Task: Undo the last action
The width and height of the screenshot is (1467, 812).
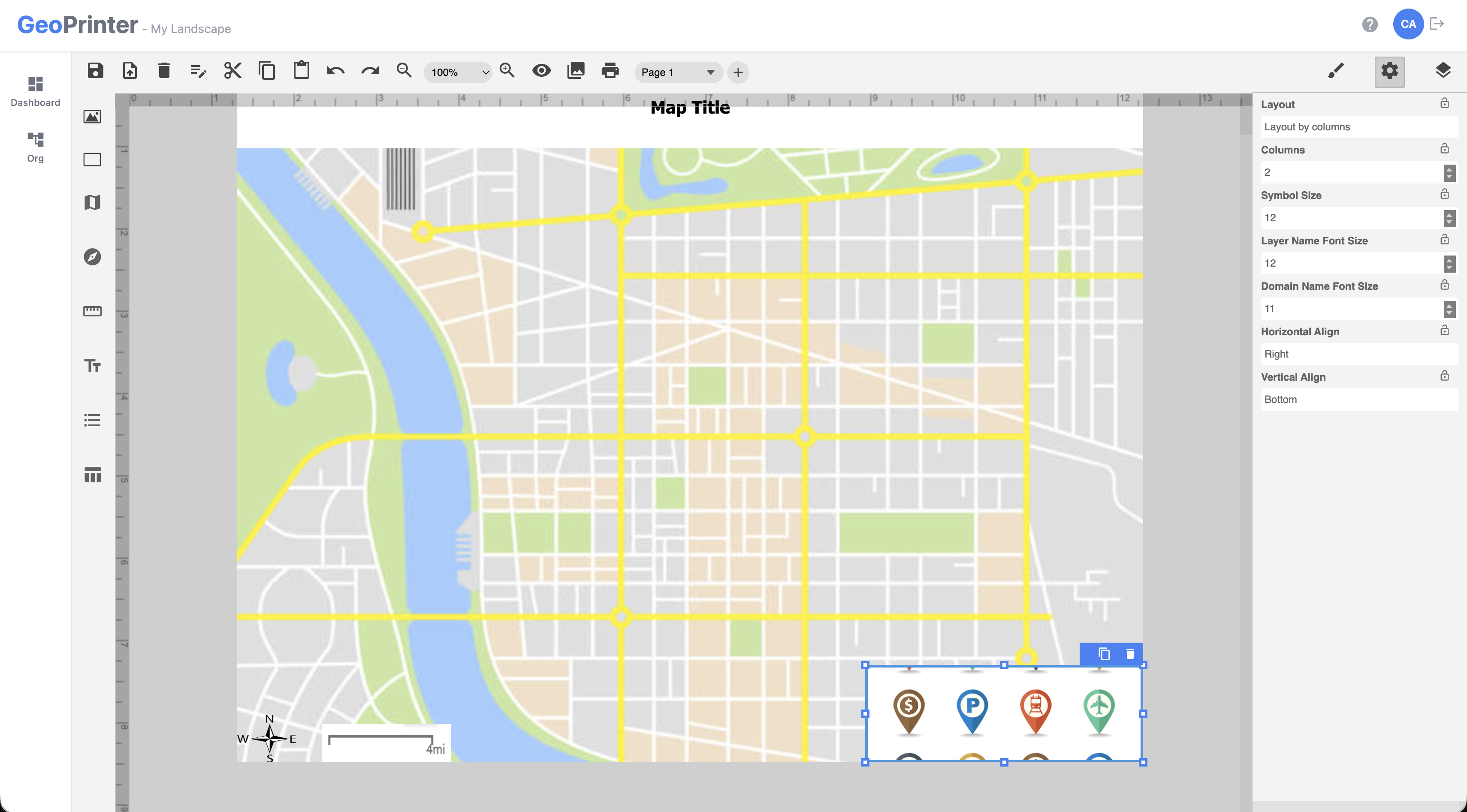Action: click(x=335, y=71)
